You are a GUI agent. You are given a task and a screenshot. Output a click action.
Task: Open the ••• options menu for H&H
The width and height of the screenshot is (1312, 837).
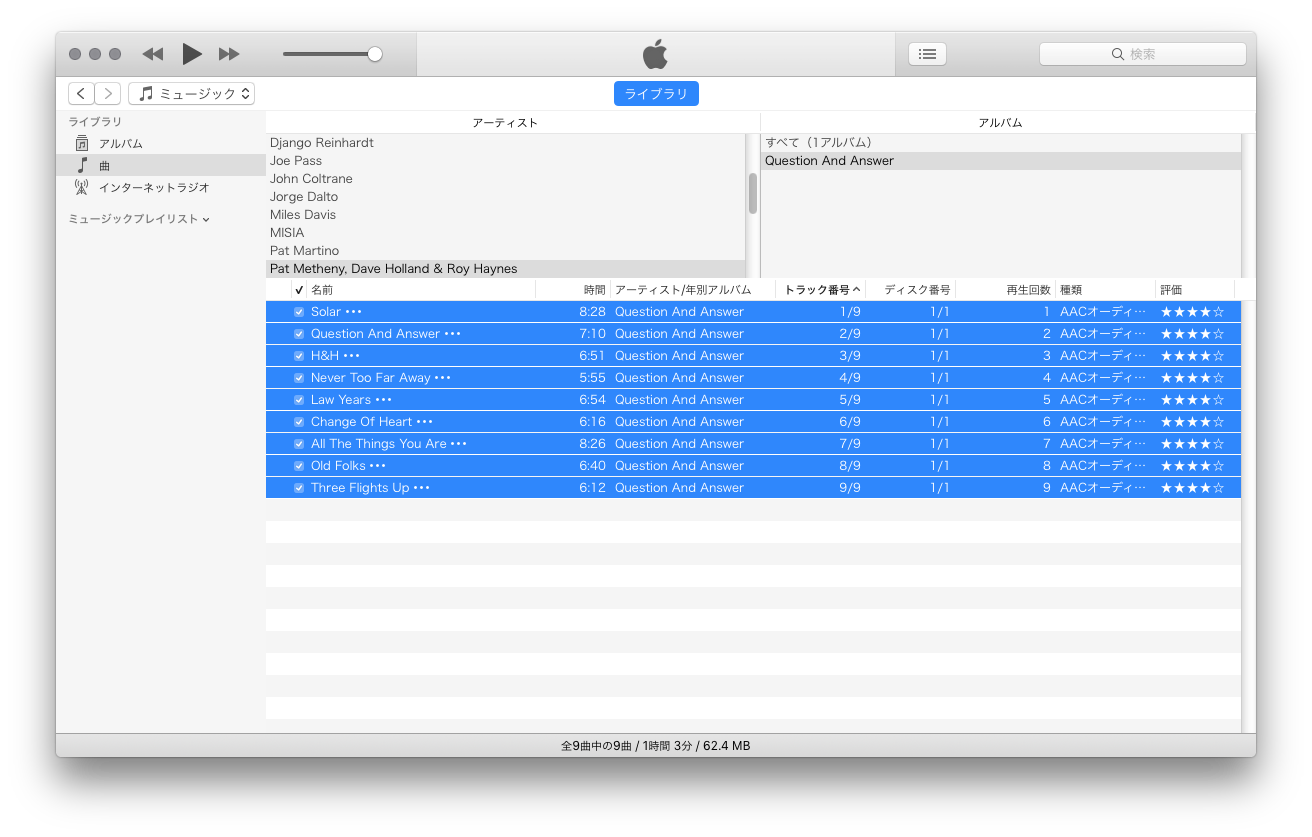coord(351,356)
